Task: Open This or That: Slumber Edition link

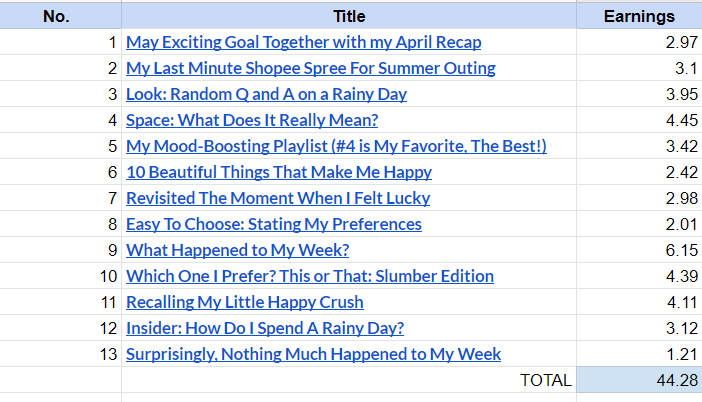Action: (x=310, y=276)
